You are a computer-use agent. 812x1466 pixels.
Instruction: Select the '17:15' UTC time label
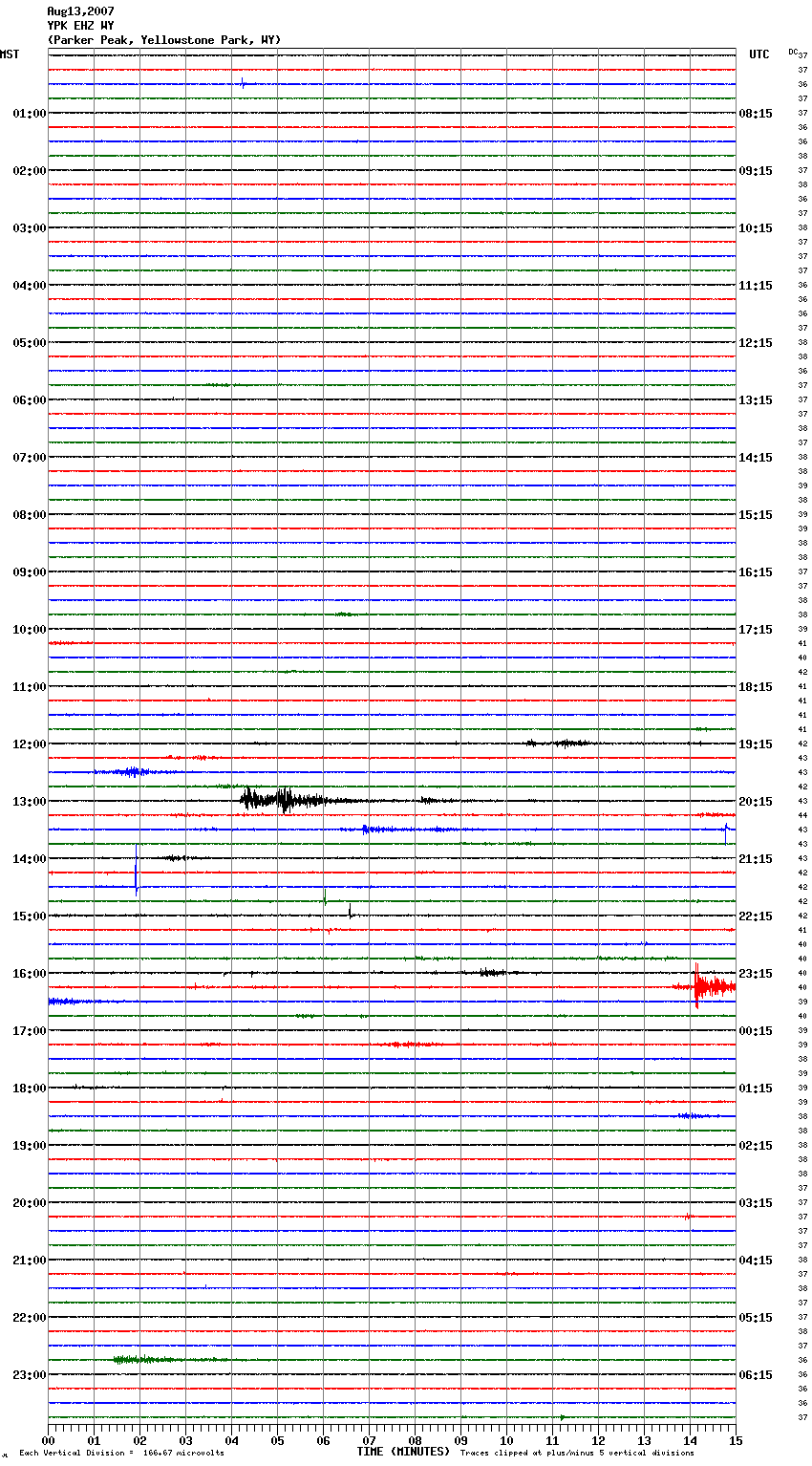(x=756, y=630)
